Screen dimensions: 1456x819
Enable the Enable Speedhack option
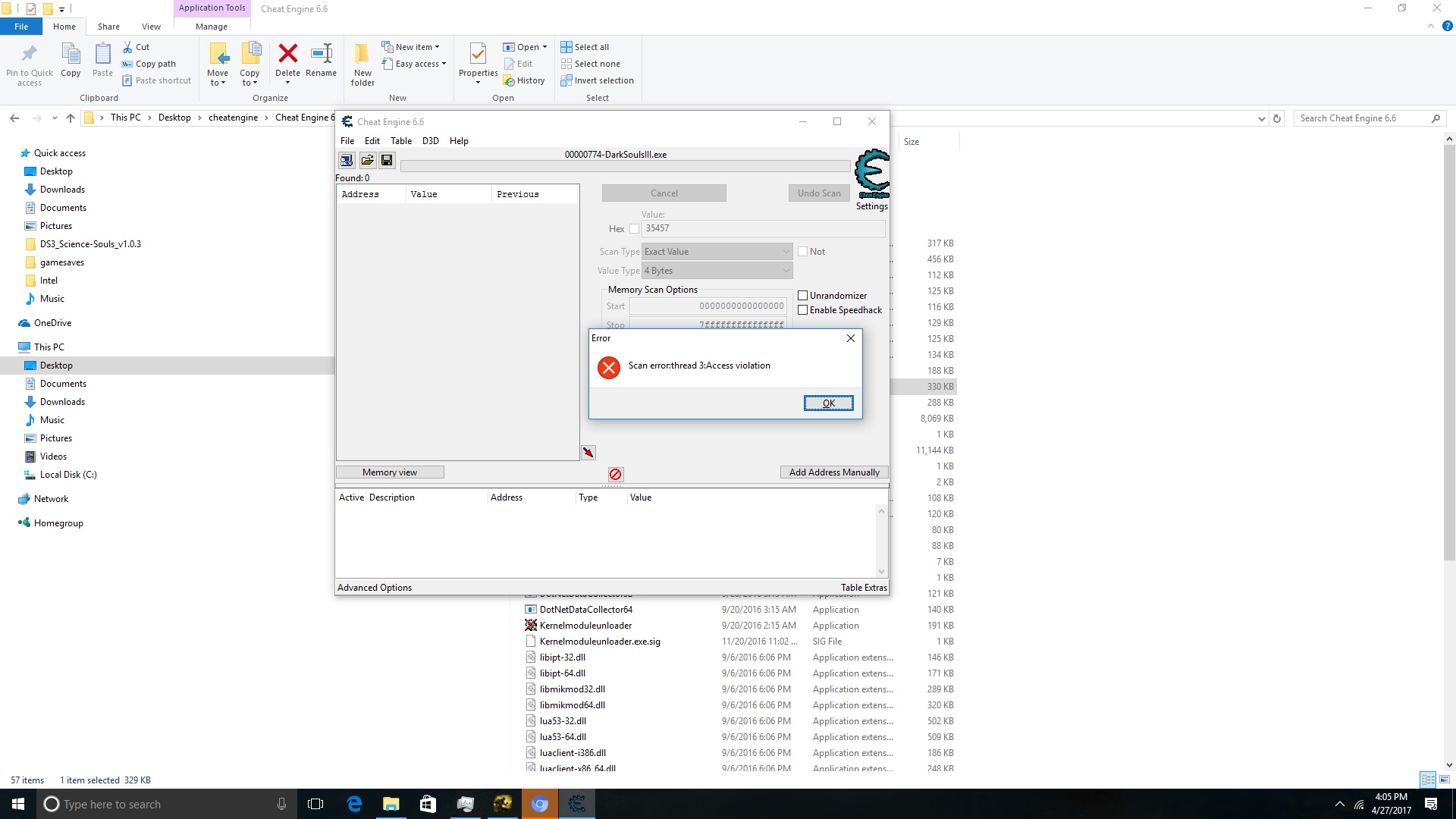[803, 310]
